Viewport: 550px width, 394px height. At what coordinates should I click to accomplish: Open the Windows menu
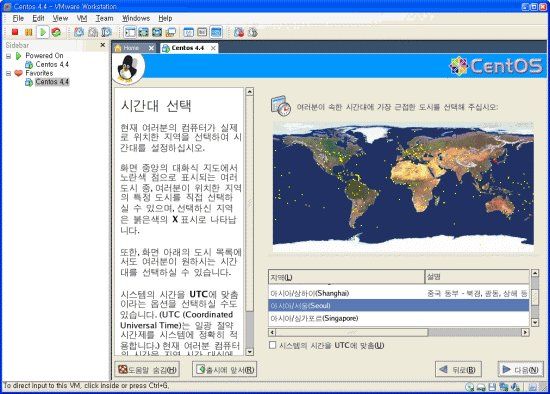(136, 18)
